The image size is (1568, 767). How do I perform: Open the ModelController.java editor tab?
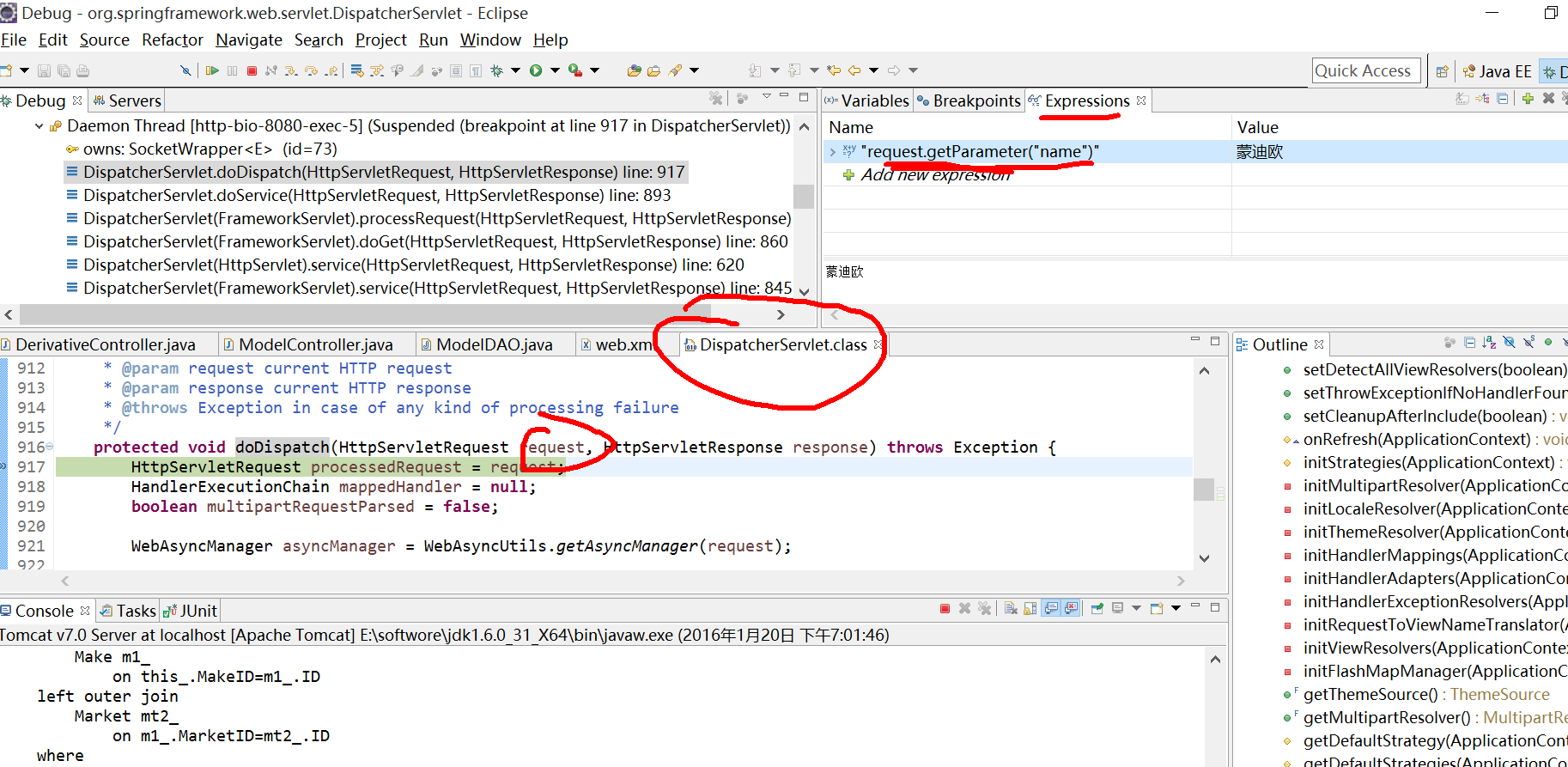[315, 344]
